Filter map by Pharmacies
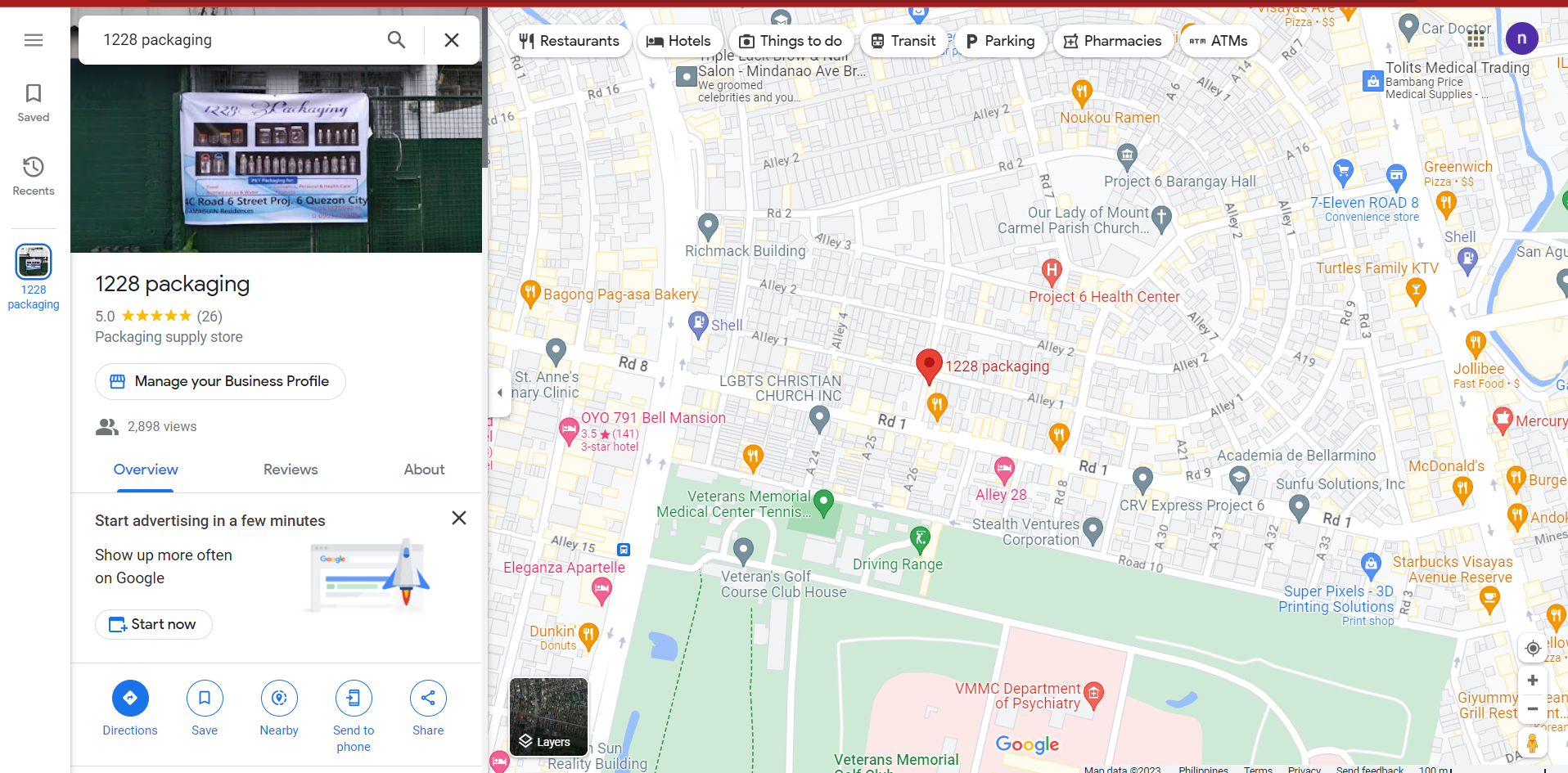The image size is (1568, 773). (x=1112, y=41)
